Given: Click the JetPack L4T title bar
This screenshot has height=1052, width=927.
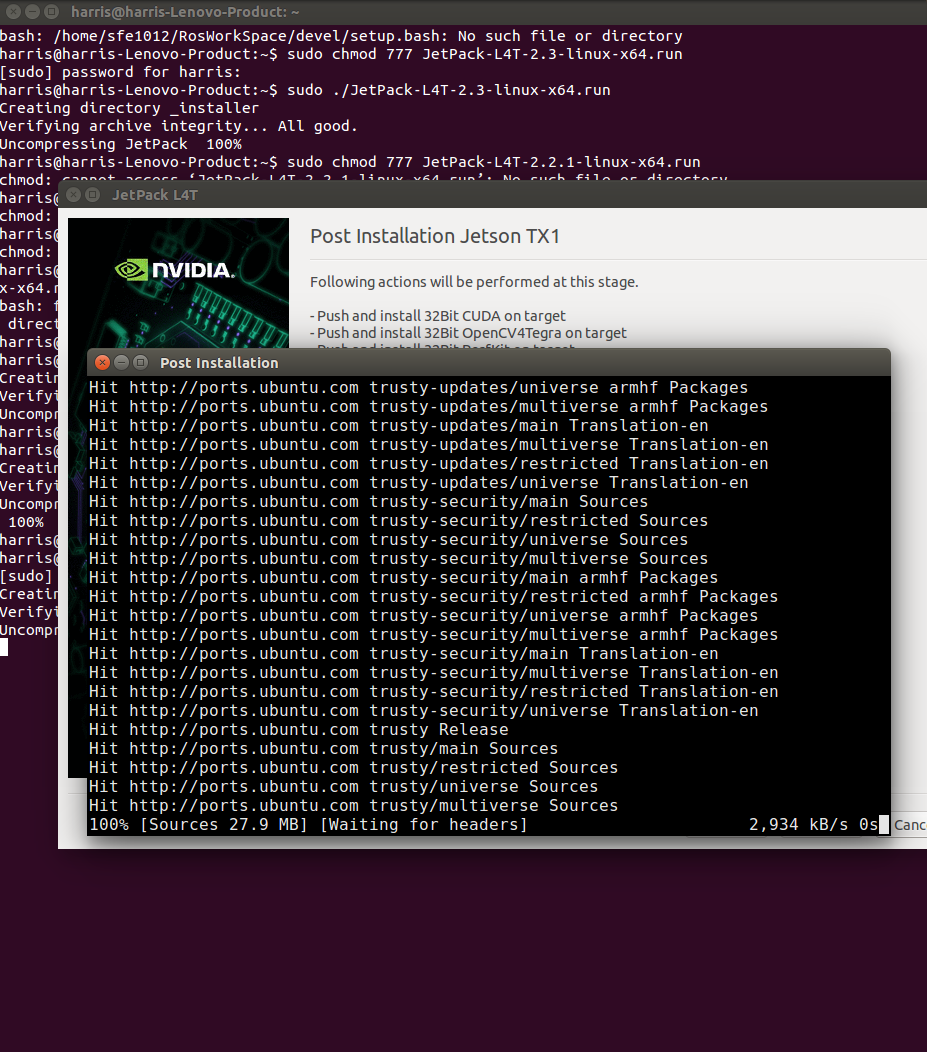Looking at the screenshot, I should coord(492,195).
